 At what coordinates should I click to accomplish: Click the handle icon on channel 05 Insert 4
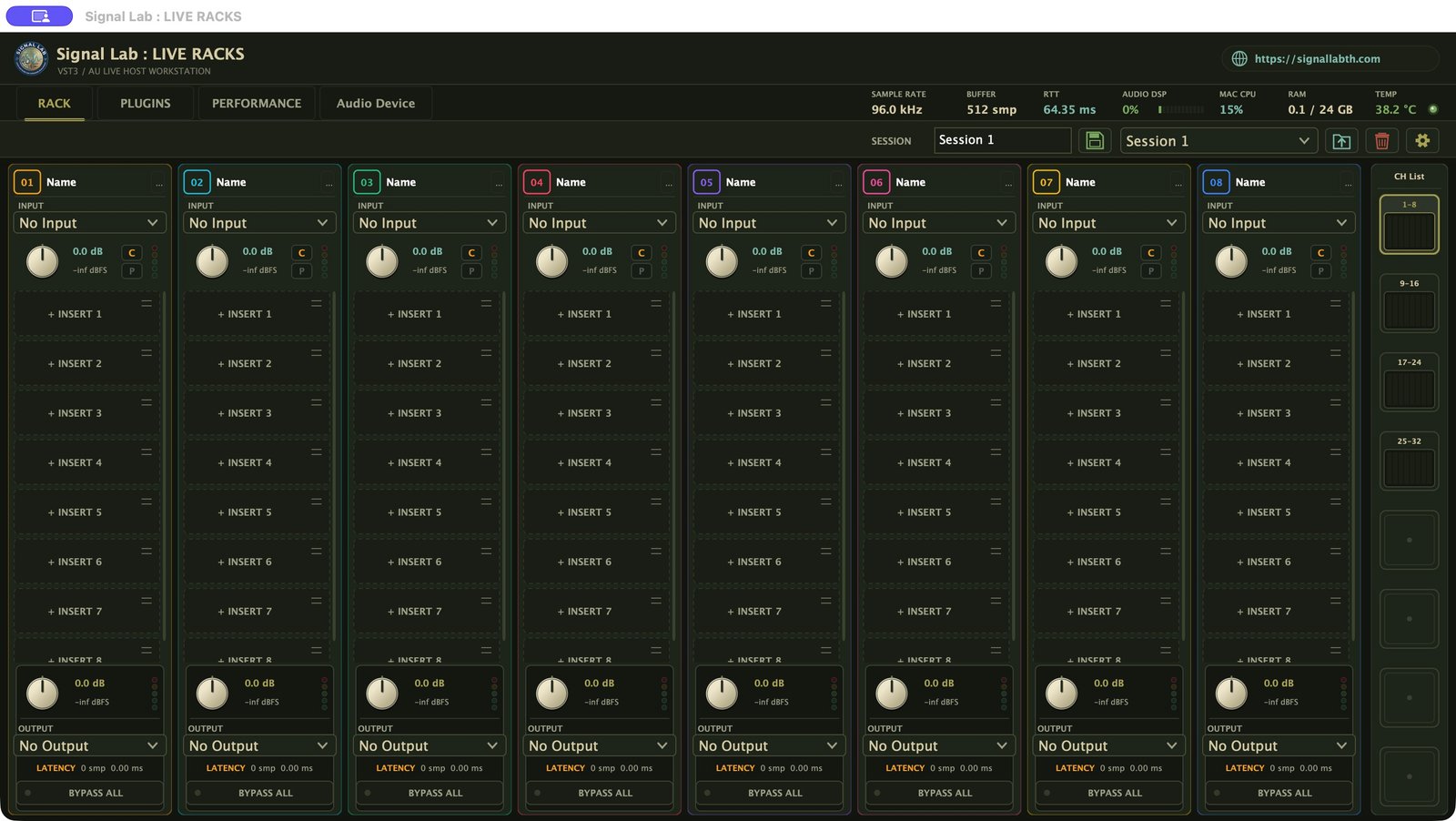coord(826,451)
